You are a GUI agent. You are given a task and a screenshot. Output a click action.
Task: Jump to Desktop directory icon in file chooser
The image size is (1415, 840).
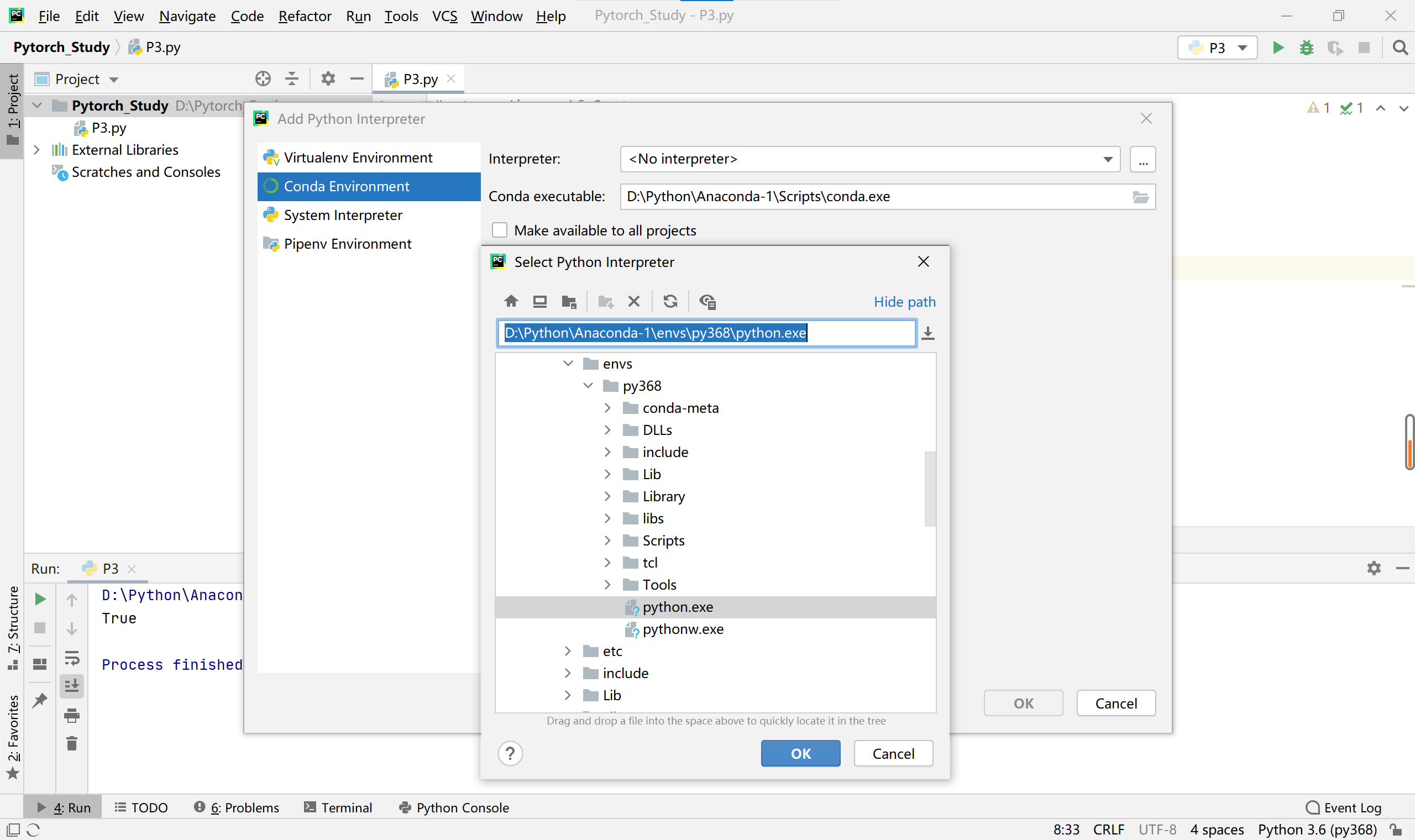coord(540,301)
